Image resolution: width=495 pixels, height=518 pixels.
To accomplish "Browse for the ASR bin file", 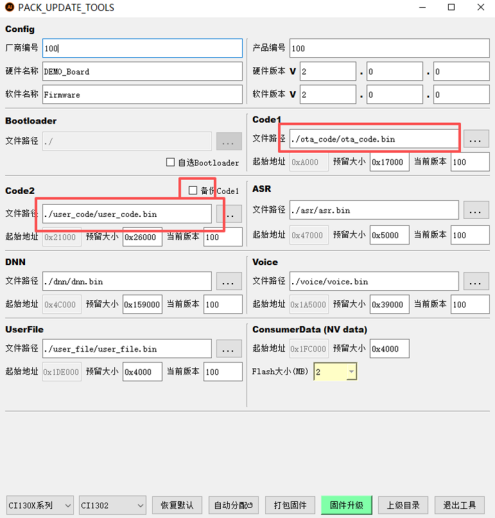I will coord(476,210).
